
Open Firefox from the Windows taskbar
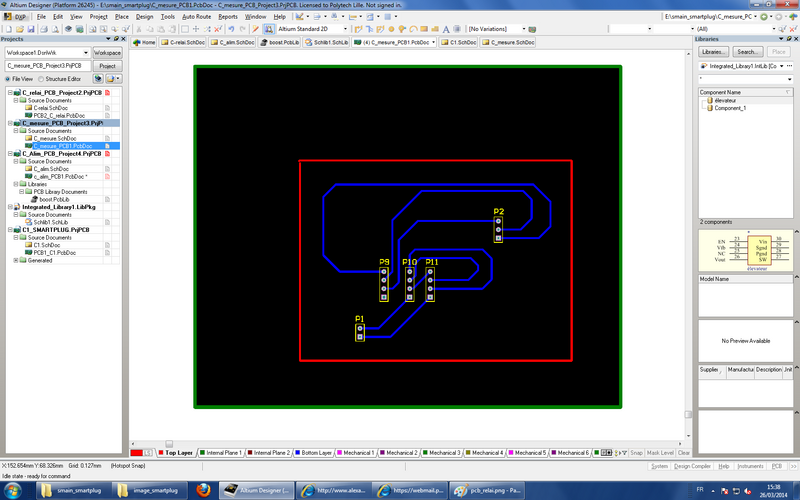(204, 490)
